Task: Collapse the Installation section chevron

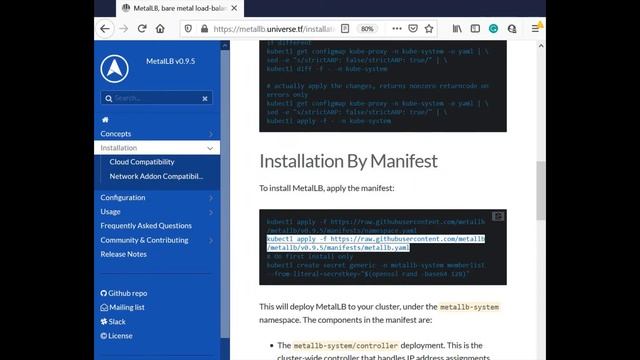Action: pos(210,148)
